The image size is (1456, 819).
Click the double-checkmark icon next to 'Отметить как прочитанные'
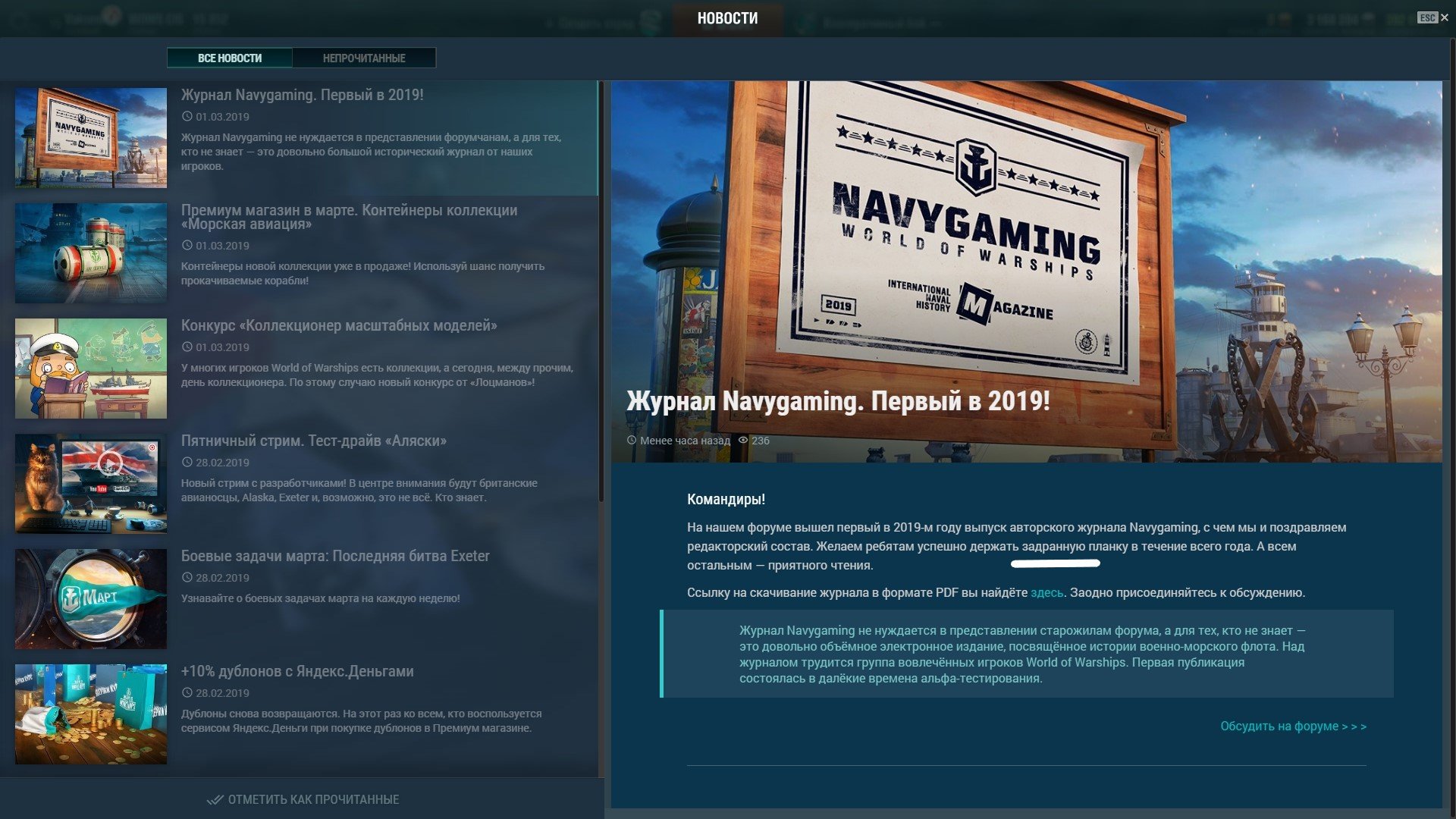point(215,799)
